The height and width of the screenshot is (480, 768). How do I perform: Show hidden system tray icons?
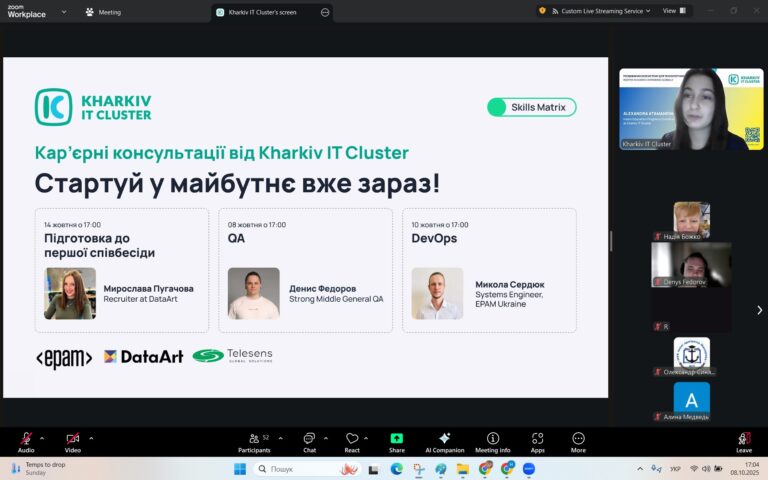click(640, 469)
